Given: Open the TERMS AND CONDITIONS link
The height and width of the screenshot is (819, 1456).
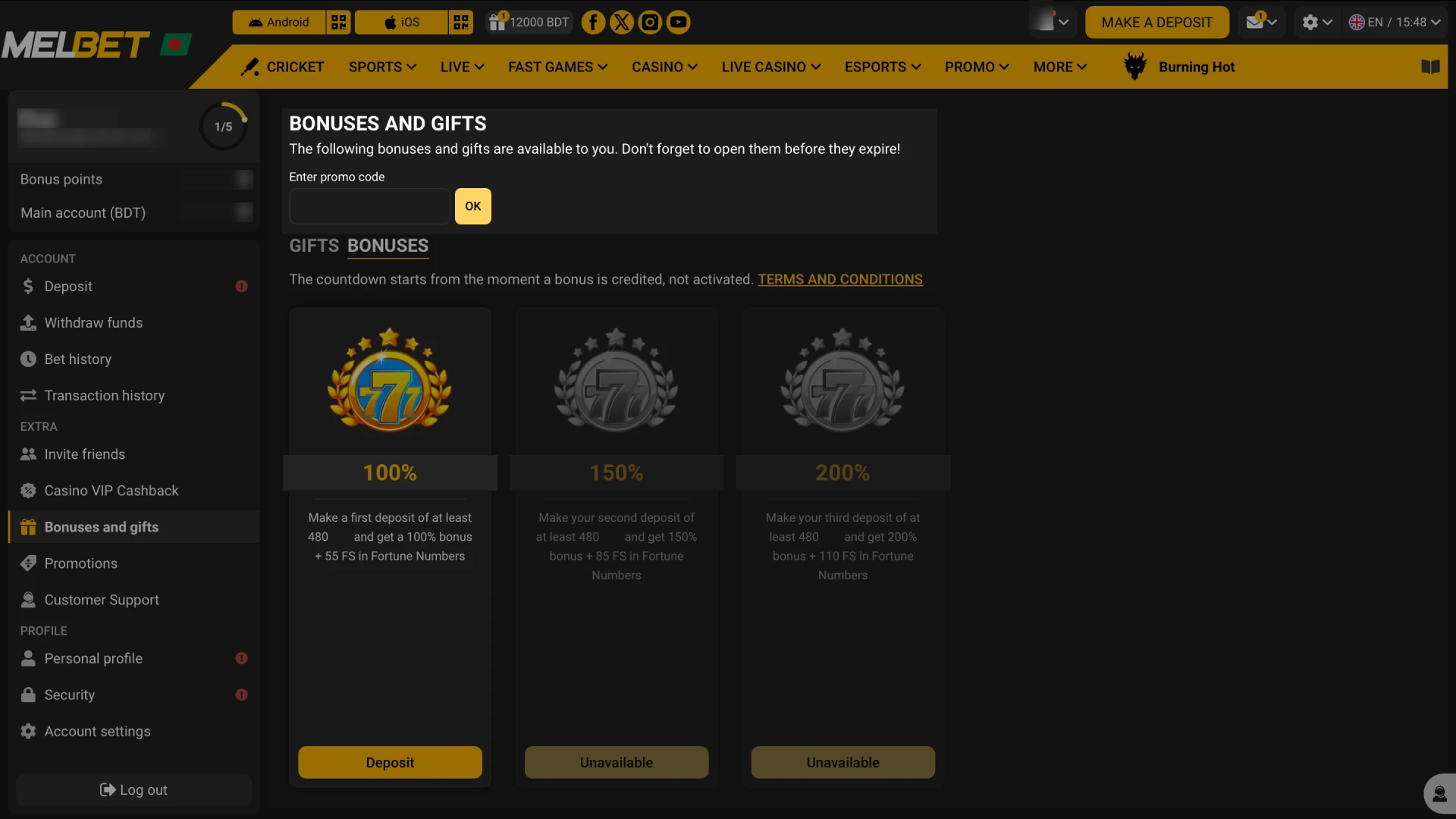Looking at the screenshot, I should [839, 279].
